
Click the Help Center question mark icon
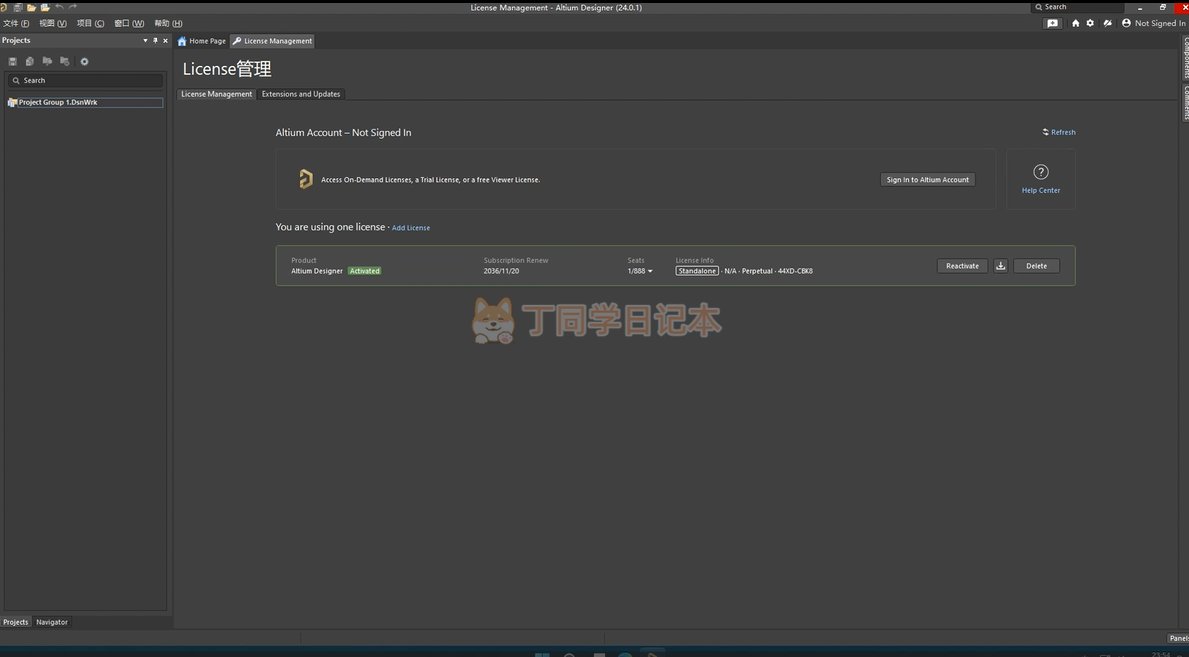1041,172
